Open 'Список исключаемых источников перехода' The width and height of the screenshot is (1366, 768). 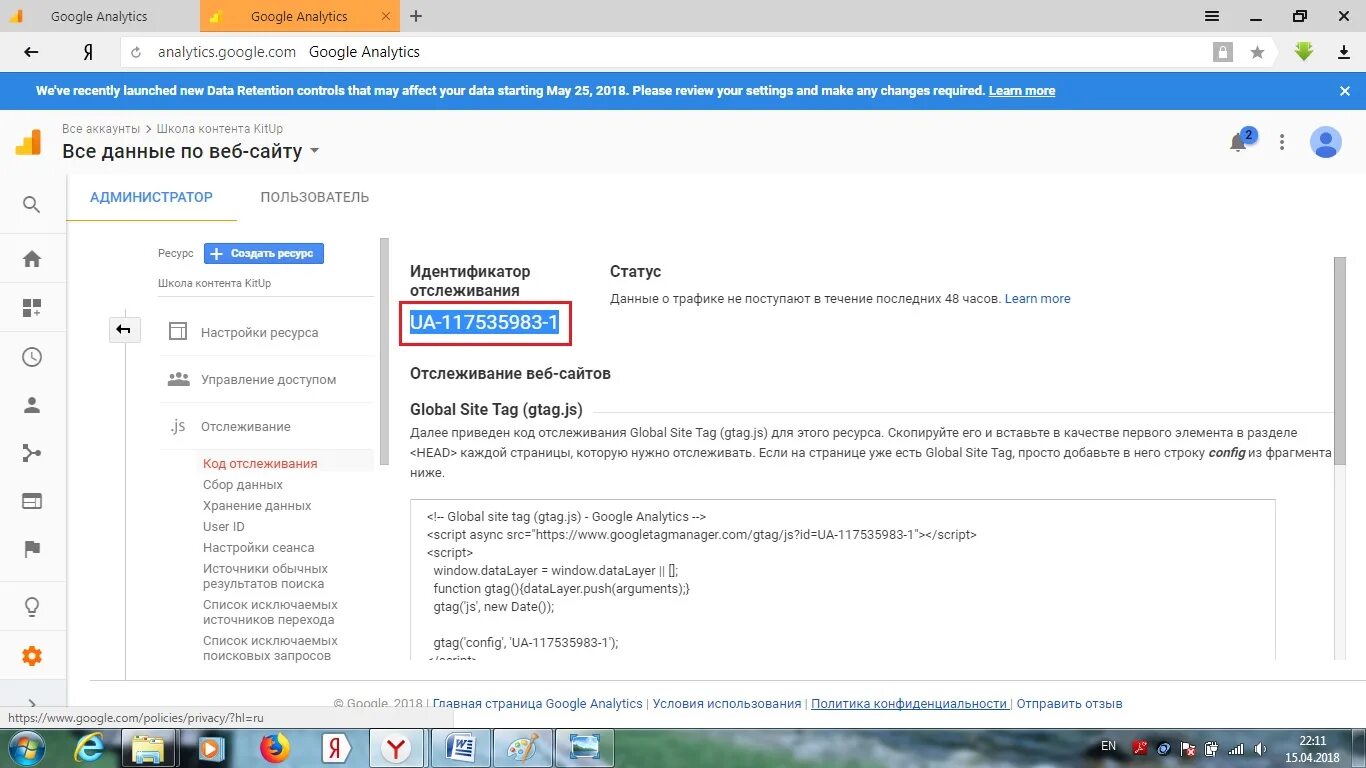point(270,612)
